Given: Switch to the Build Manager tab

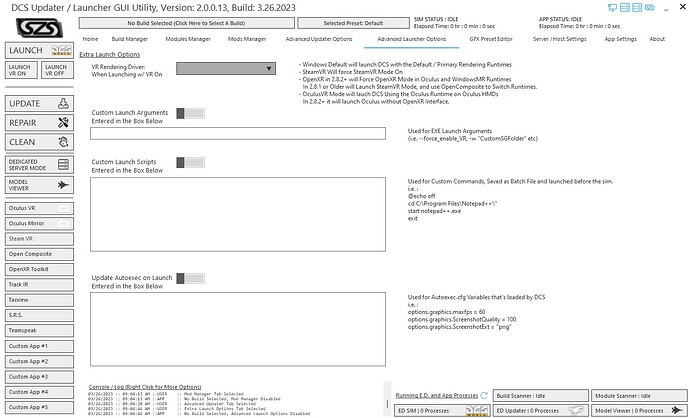Looking at the screenshot, I should [x=130, y=39].
